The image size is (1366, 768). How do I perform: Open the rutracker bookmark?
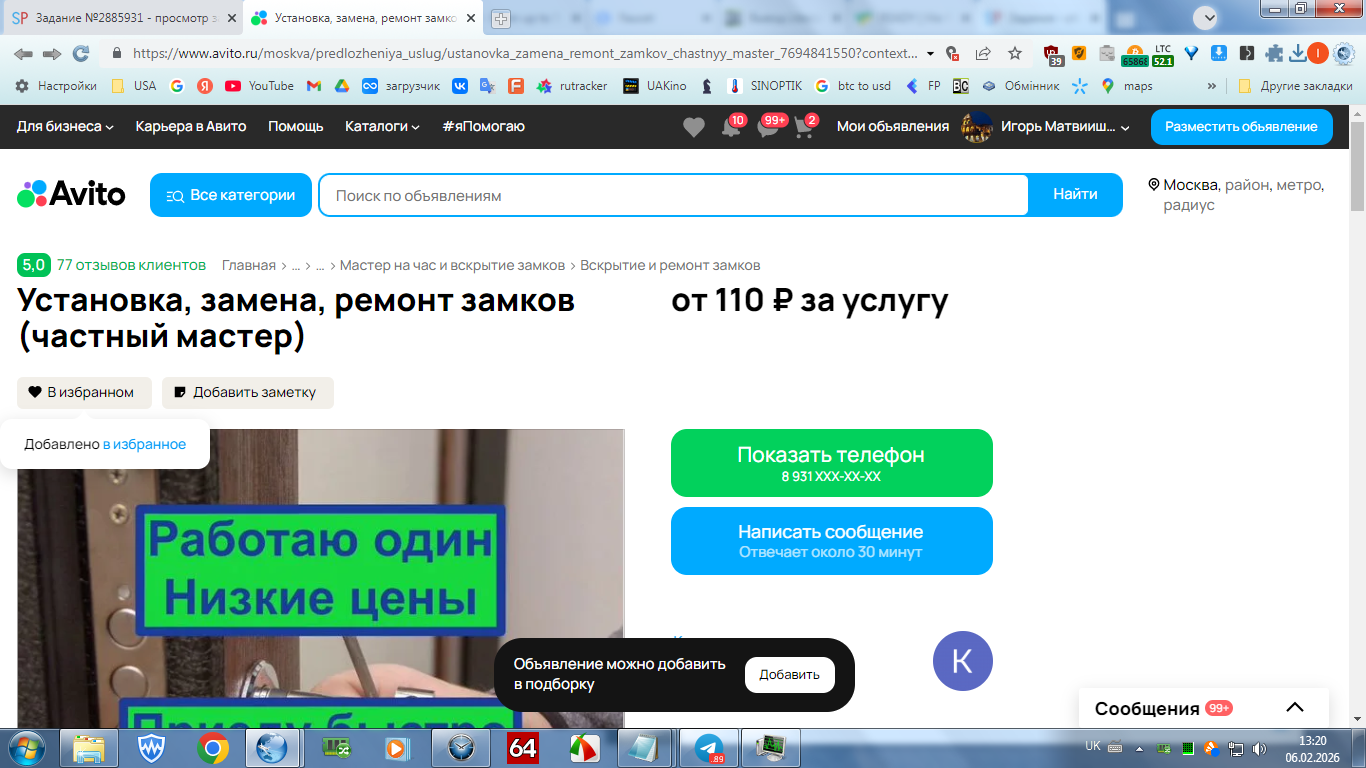pyautogui.click(x=572, y=86)
